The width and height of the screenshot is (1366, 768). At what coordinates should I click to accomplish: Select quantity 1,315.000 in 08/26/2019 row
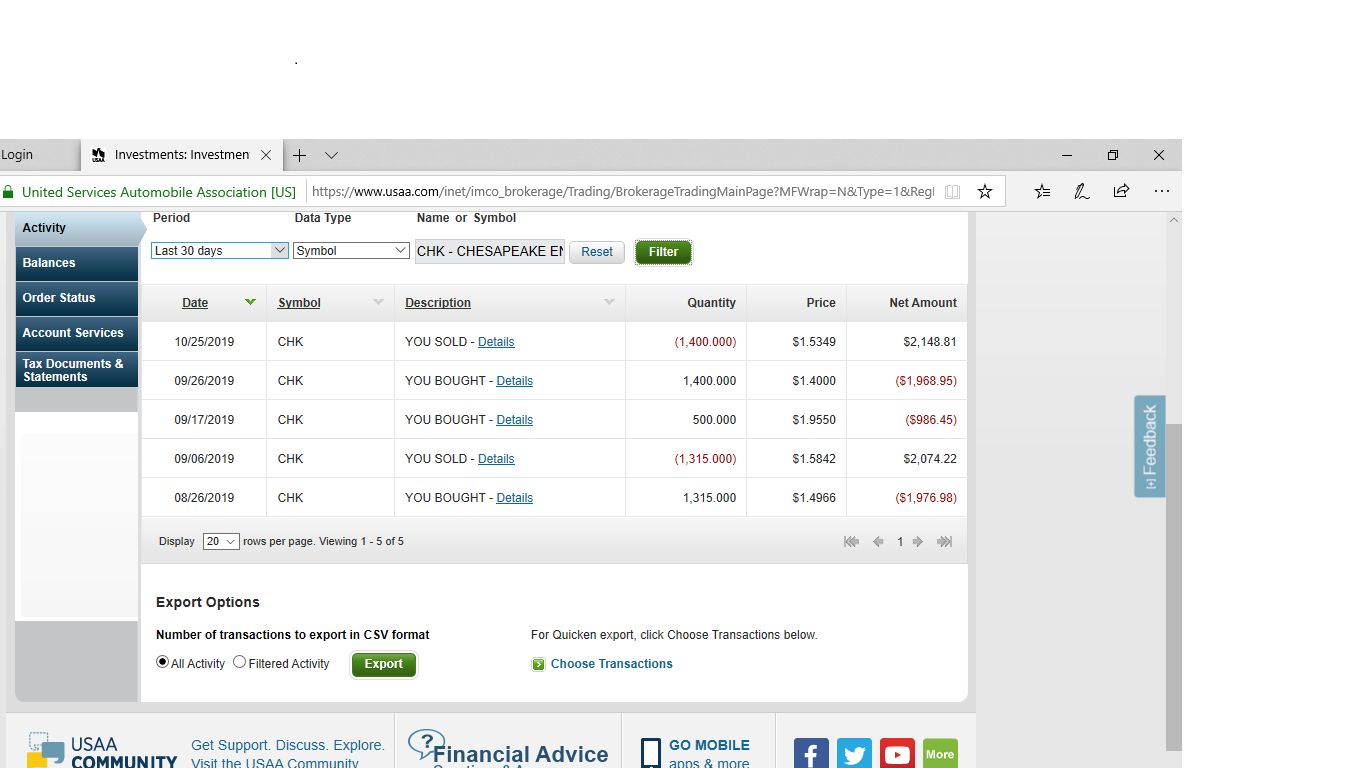pos(709,498)
